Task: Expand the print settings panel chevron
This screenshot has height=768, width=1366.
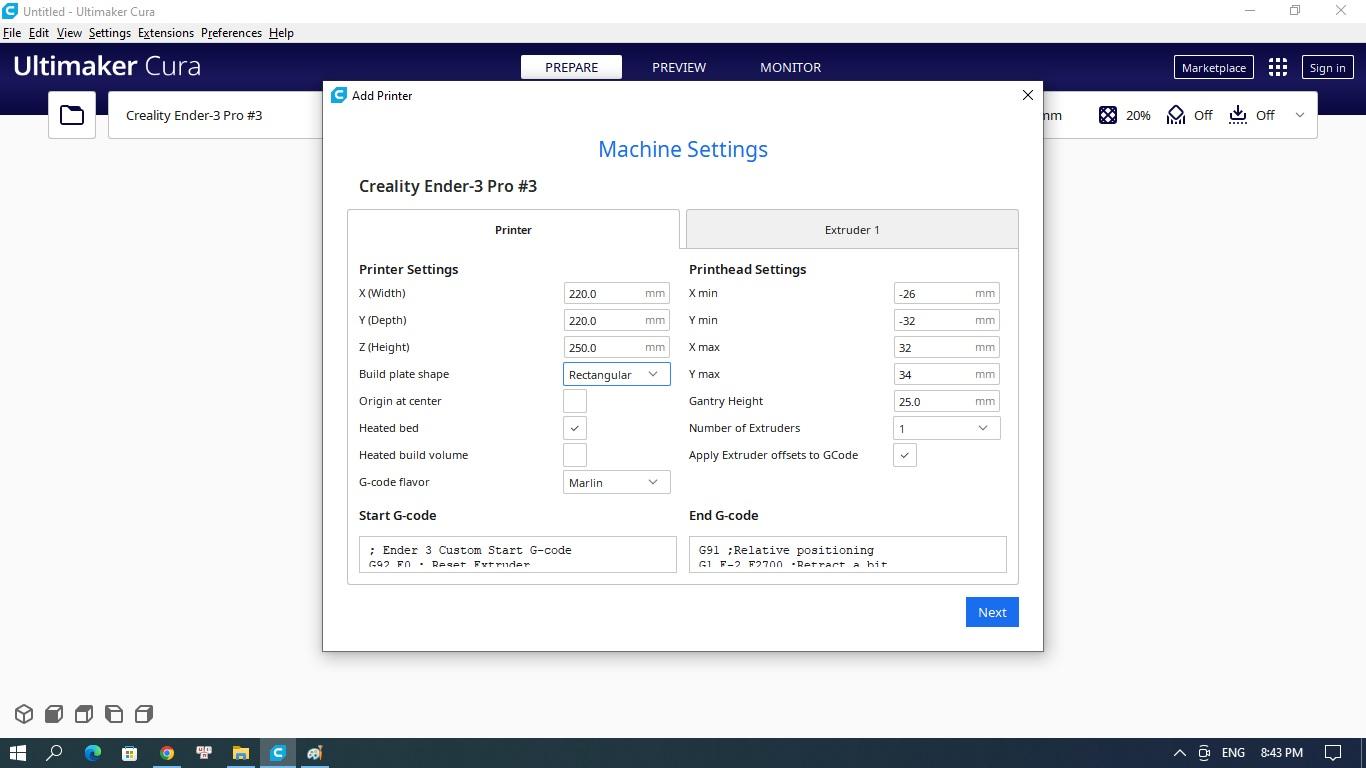Action: 1300,115
